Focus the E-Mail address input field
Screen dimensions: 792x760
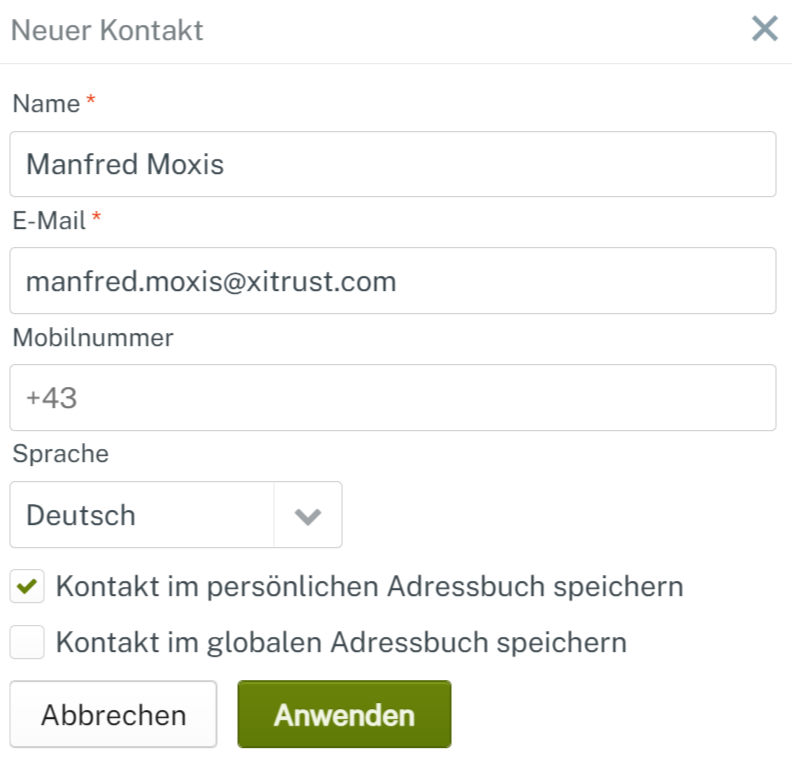(x=392, y=281)
